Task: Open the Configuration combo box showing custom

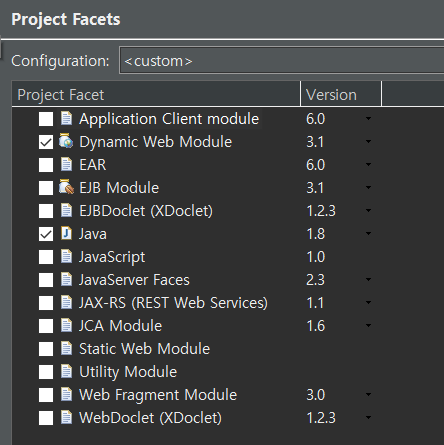Action: (x=282, y=61)
